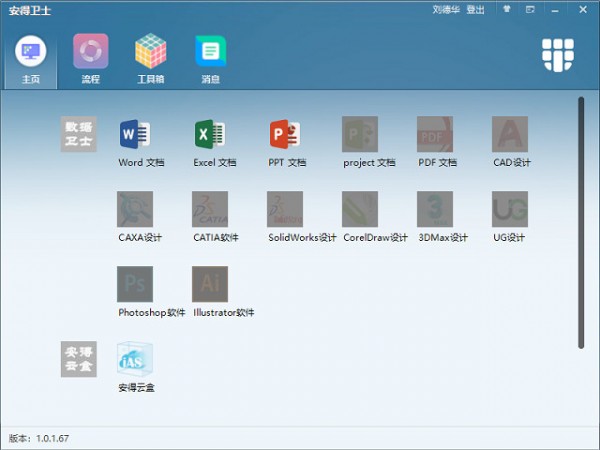Screen dimensions: 600x450
Task: Open the skin (shirt) icon in title bar
Action: pyautogui.click(x=509, y=9)
